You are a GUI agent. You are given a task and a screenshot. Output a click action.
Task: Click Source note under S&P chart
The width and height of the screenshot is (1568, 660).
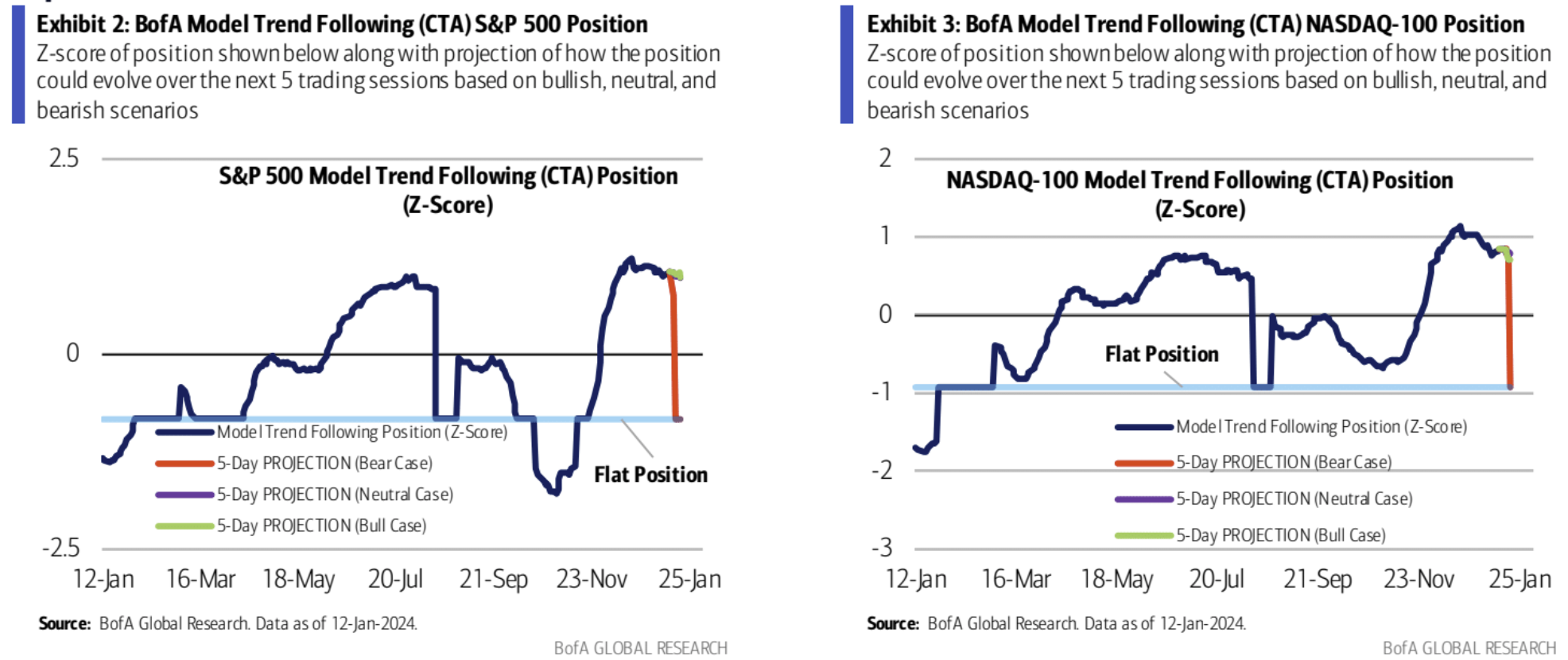coord(228,623)
